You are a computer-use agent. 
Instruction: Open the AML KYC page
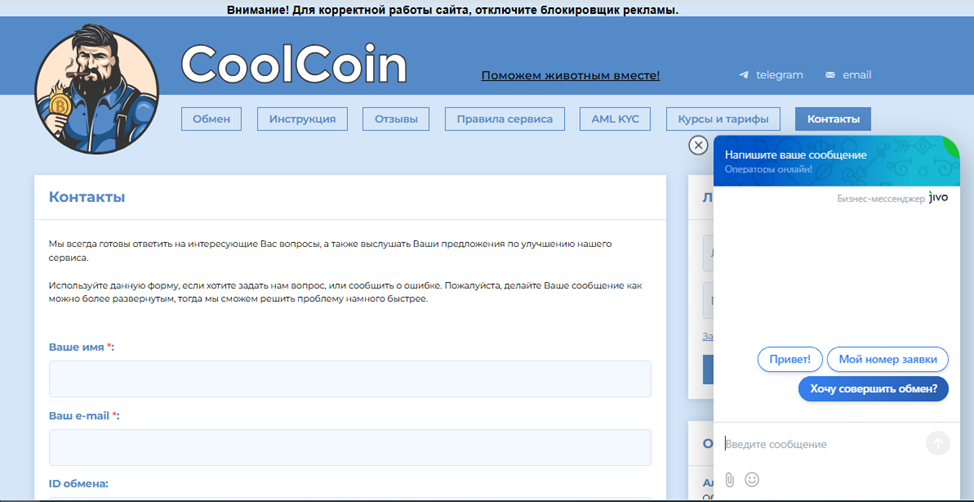(x=615, y=119)
